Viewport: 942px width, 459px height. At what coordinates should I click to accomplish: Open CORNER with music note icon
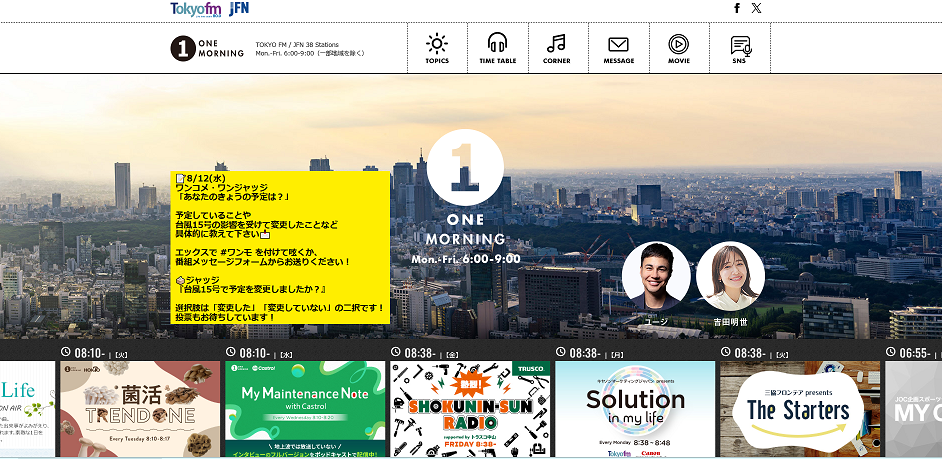(557, 48)
